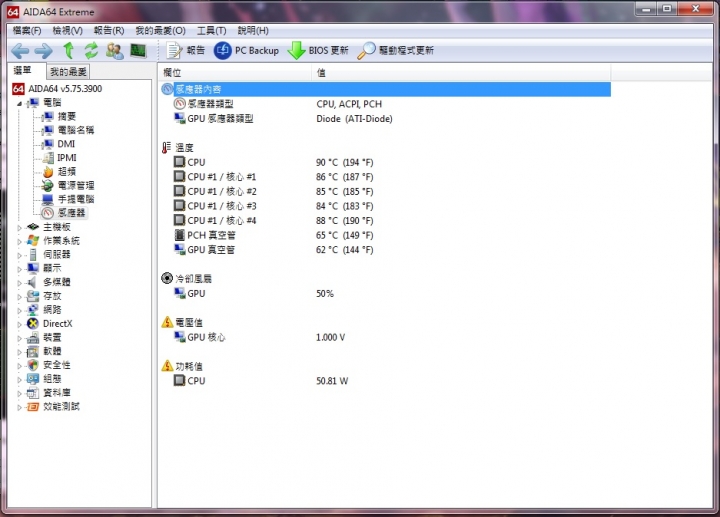Open the 我的最愛(O) menu

pos(160,31)
